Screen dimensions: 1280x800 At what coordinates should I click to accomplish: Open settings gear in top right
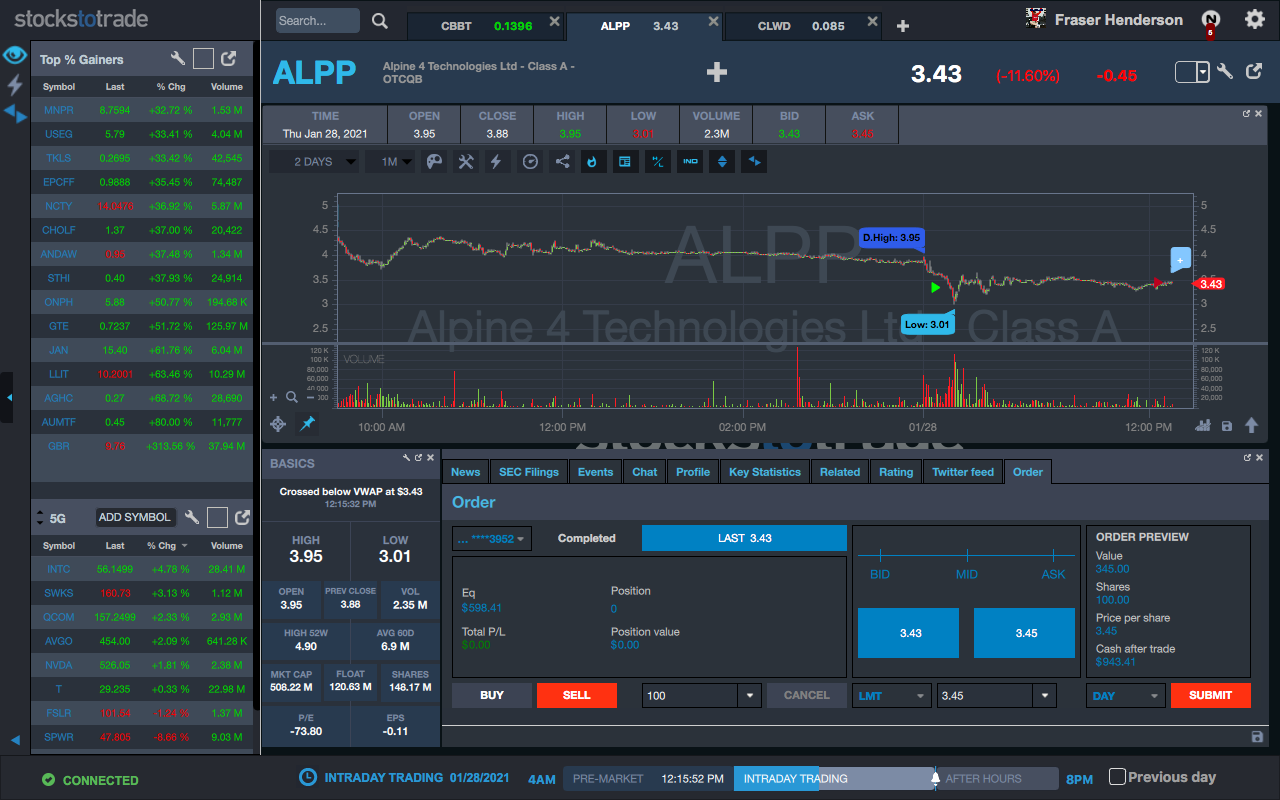coord(1254,19)
